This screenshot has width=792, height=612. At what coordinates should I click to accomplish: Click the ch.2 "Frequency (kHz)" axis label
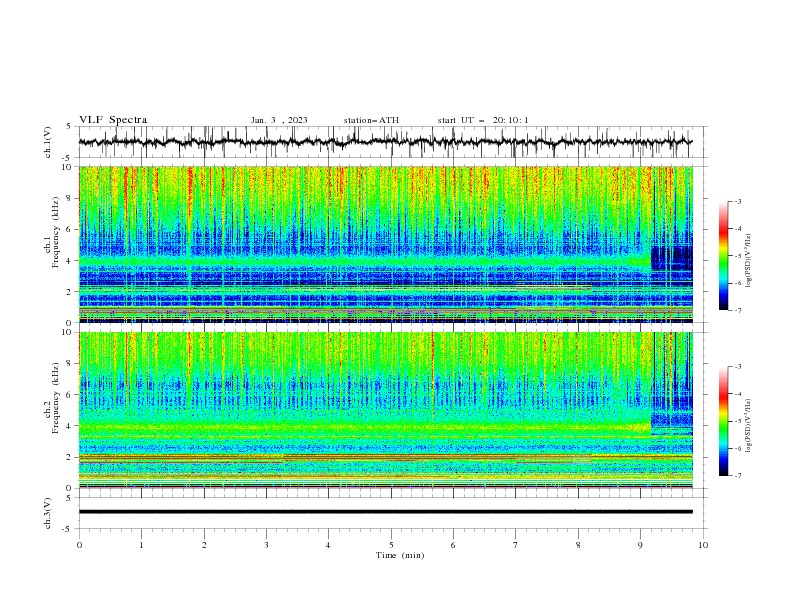point(56,397)
